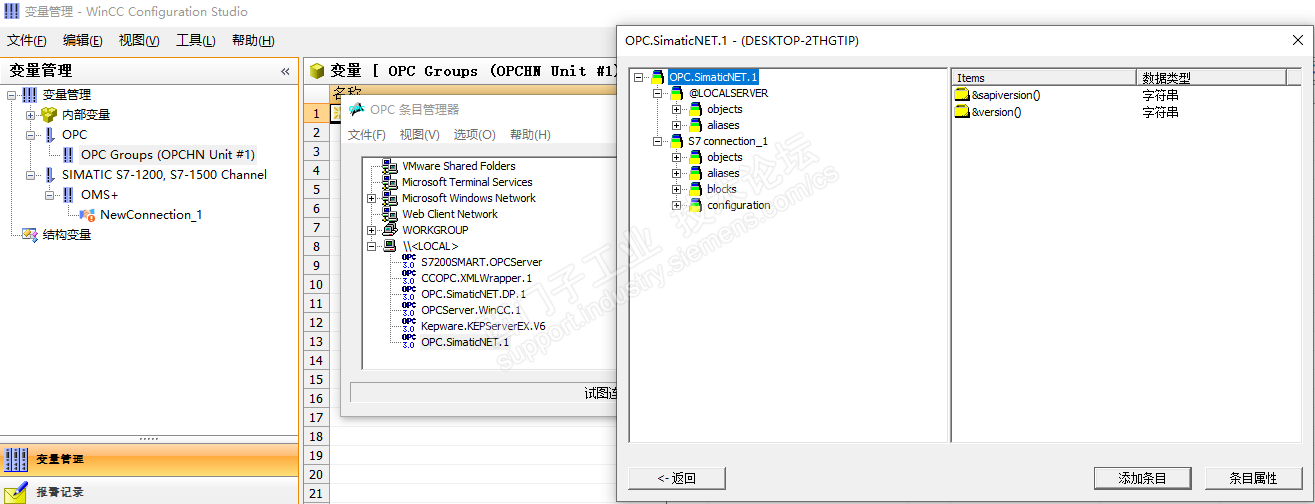1315x504 pixels.
Task: Click the 条目属性 button
Action: 1254,478
